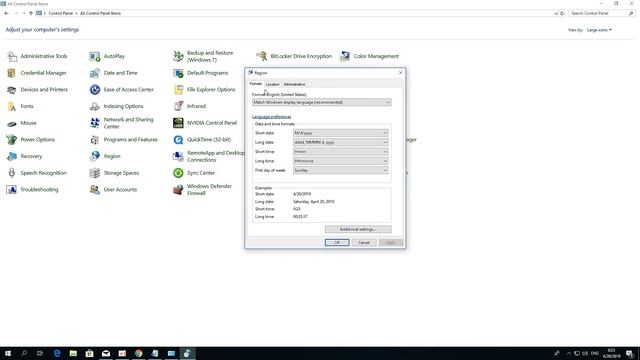The width and height of the screenshot is (640, 360).
Task: Switch to the Formats tab
Action: point(256,84)
